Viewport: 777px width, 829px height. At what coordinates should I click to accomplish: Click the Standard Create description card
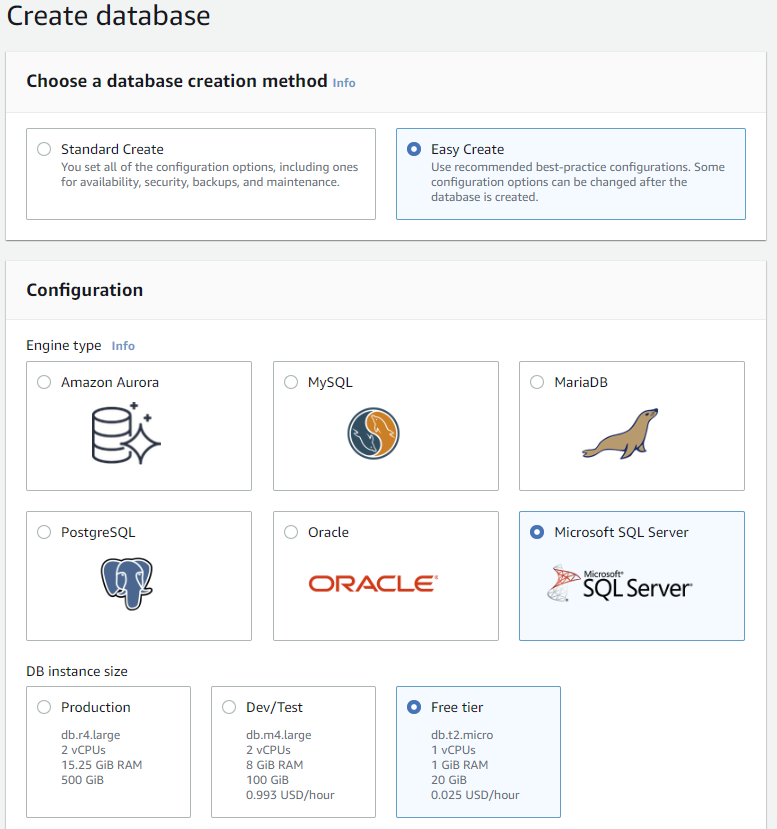tap(201, 174)
